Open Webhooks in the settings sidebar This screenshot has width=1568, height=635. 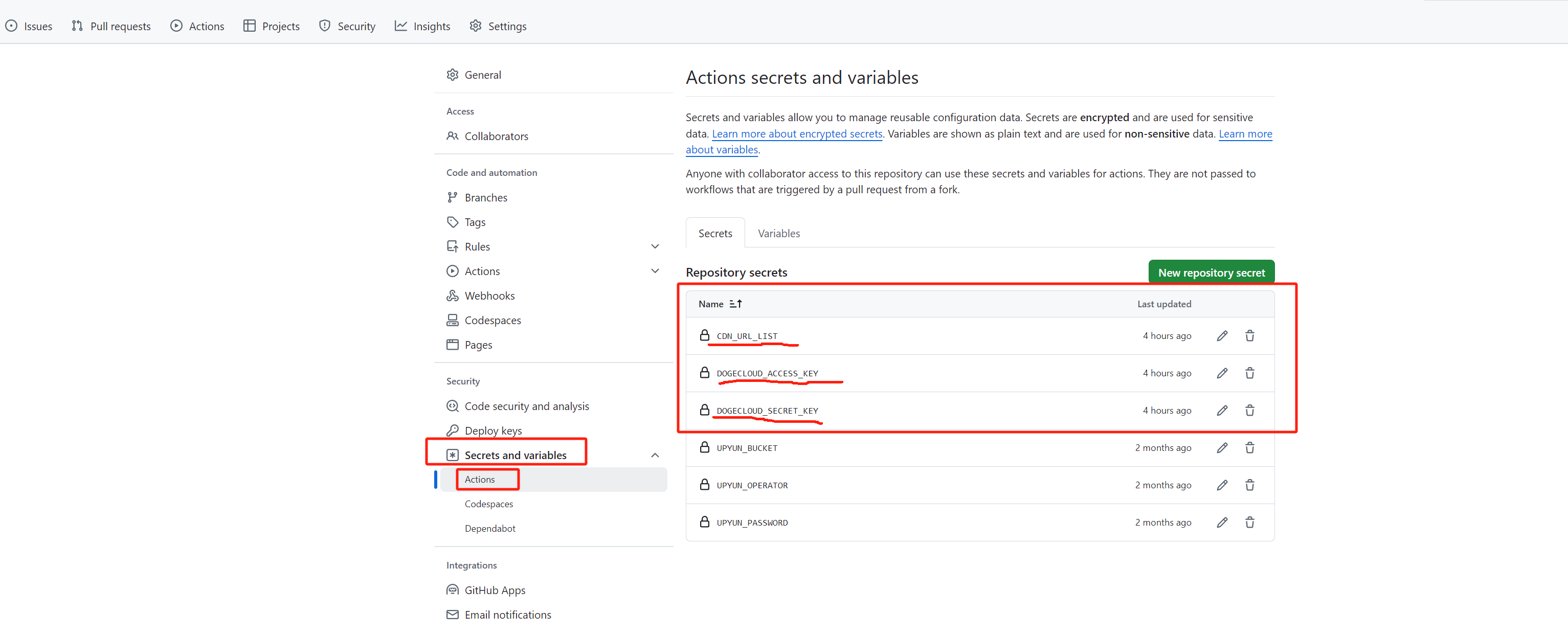point(489,296)
